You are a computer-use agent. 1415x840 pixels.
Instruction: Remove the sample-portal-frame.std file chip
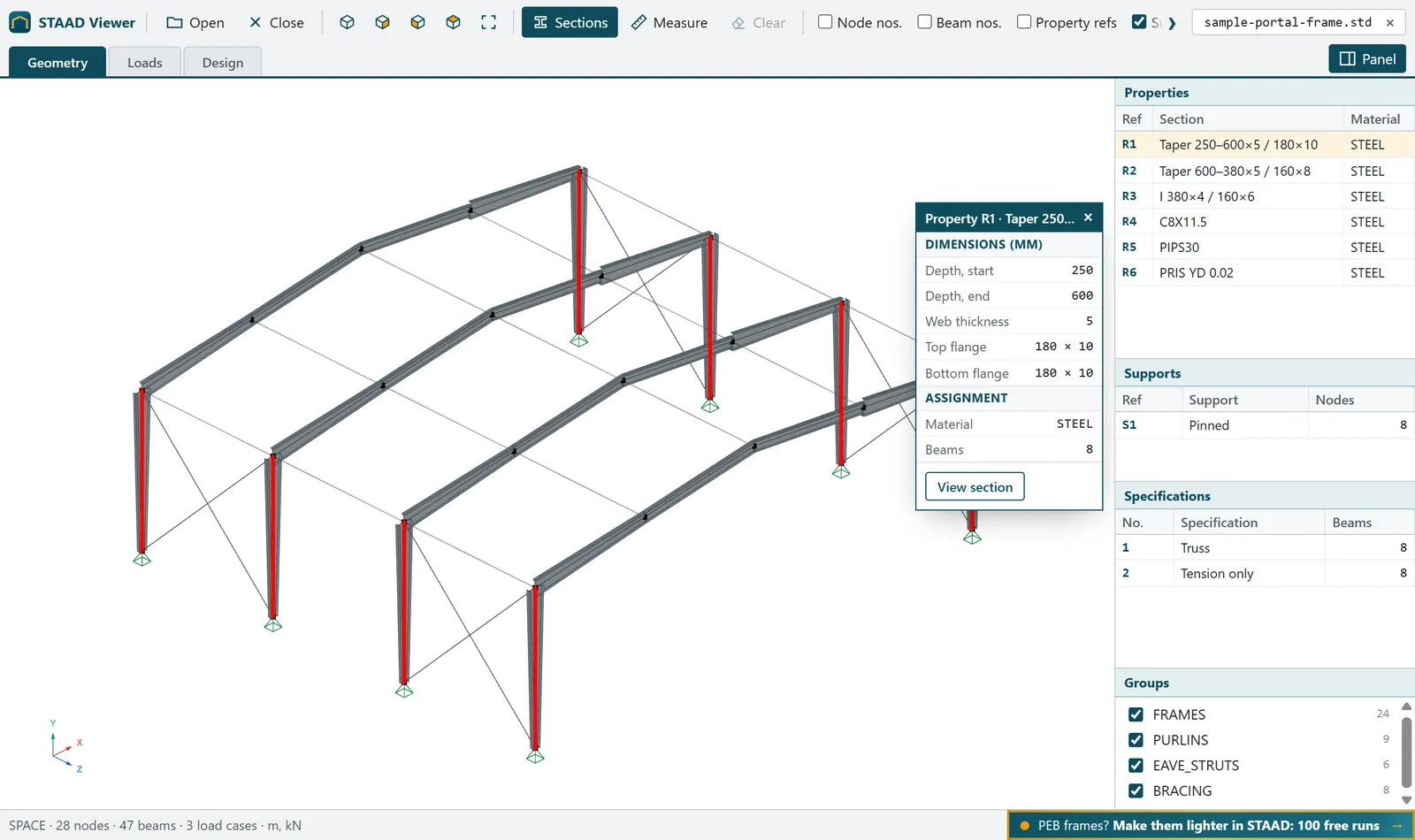tap(1389, 22)
